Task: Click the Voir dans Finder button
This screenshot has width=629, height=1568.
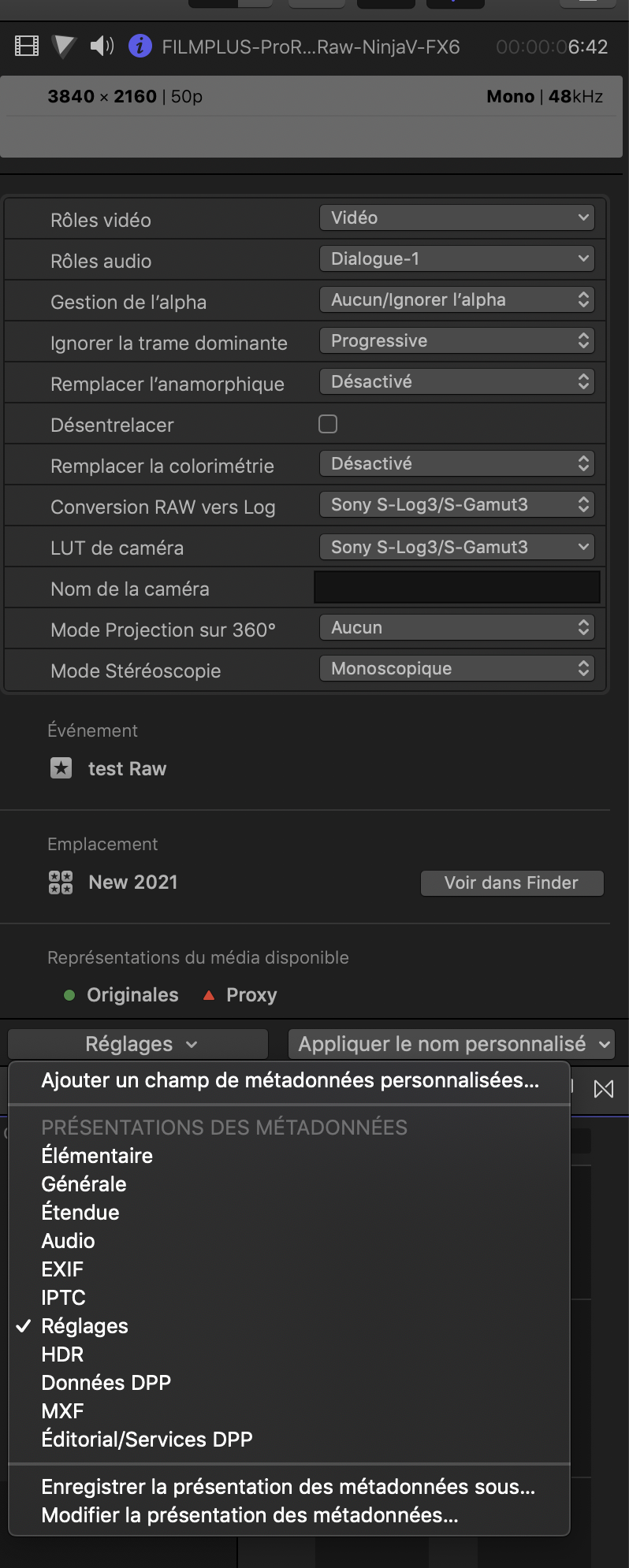Action: (512, 883)
